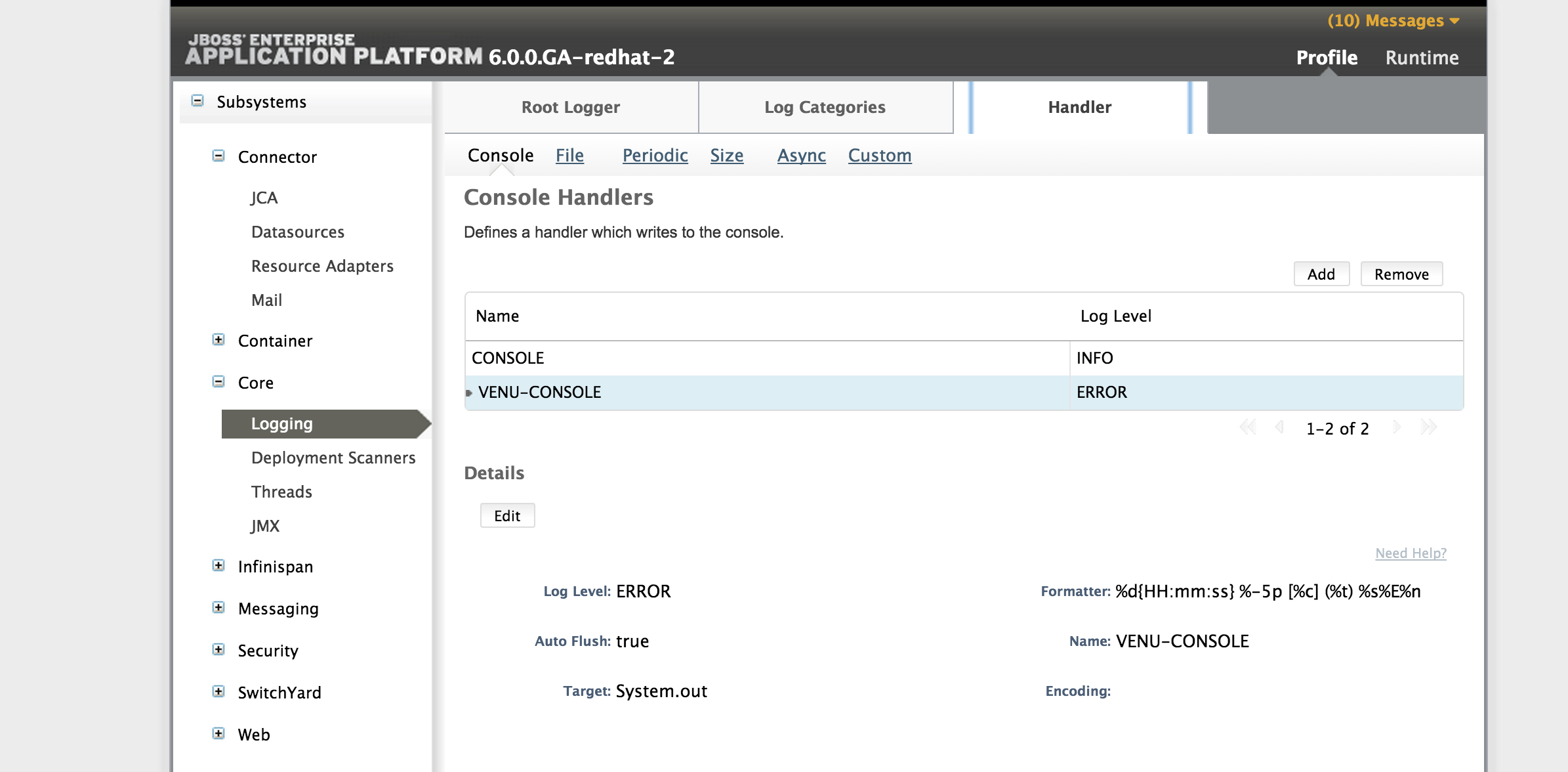Click the Edit details button
This screenshot has width=1568, height=772.
pos(507,515)
